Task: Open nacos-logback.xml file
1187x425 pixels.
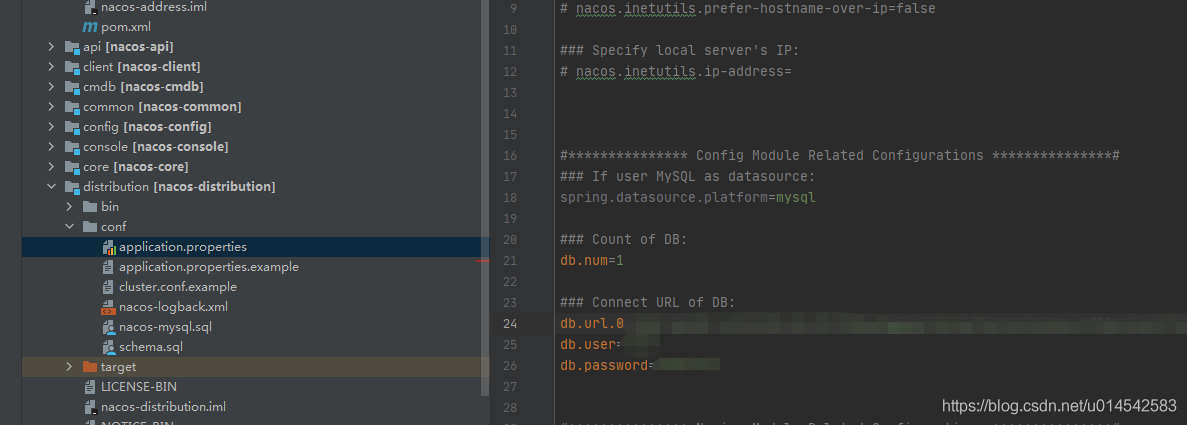Action: tap(173, 307)
